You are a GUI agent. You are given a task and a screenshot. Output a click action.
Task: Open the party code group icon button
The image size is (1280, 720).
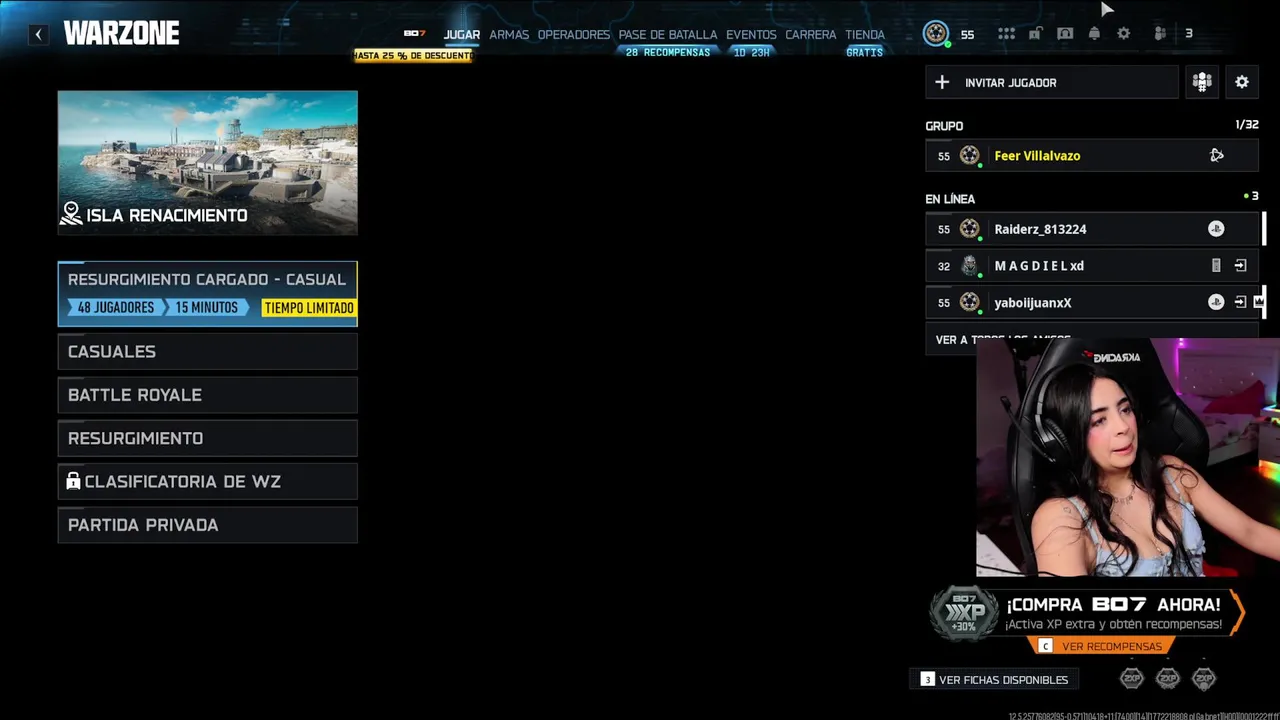(x=1202, y=82)
